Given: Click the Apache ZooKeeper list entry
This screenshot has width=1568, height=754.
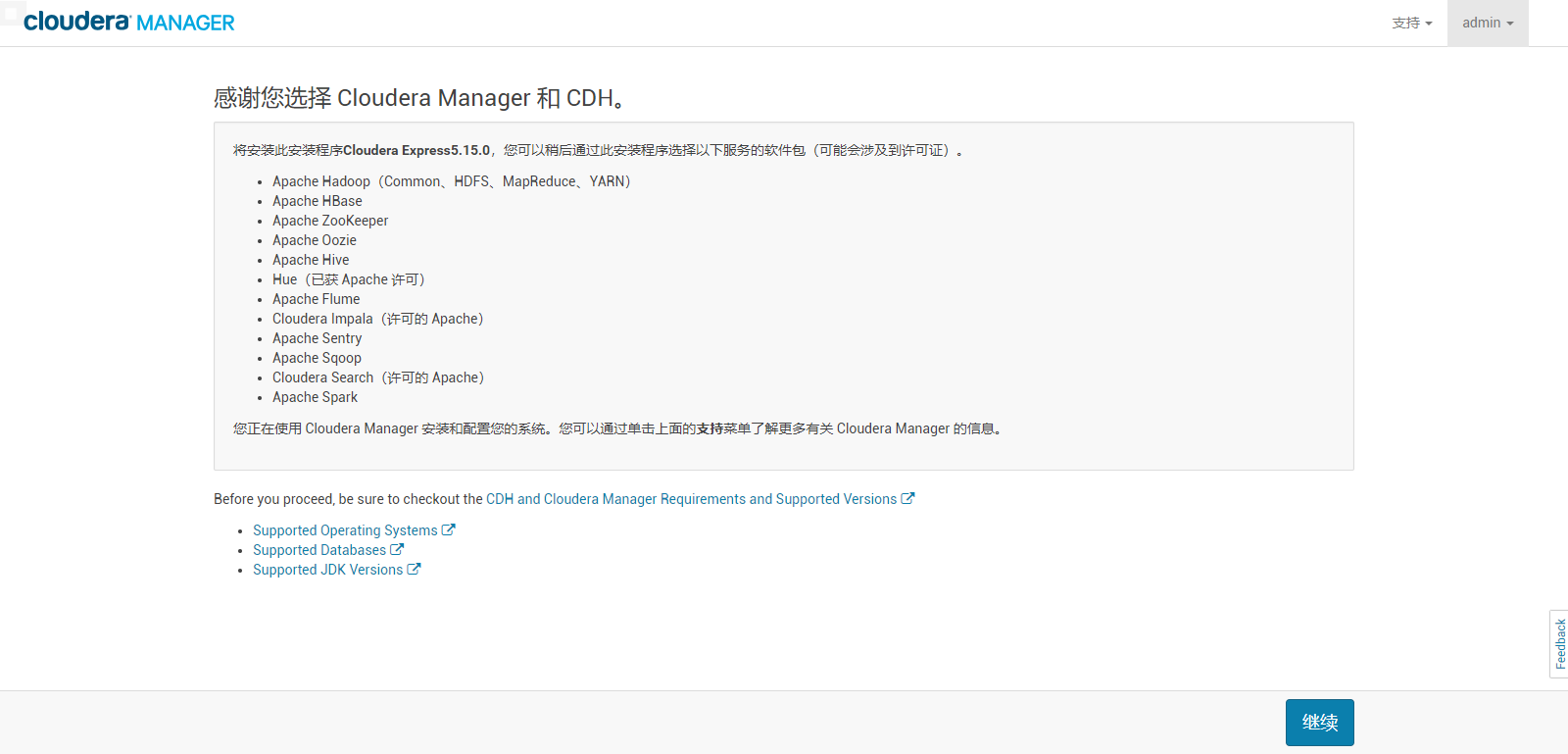Looking at the screenshot, I should (330, 221).
